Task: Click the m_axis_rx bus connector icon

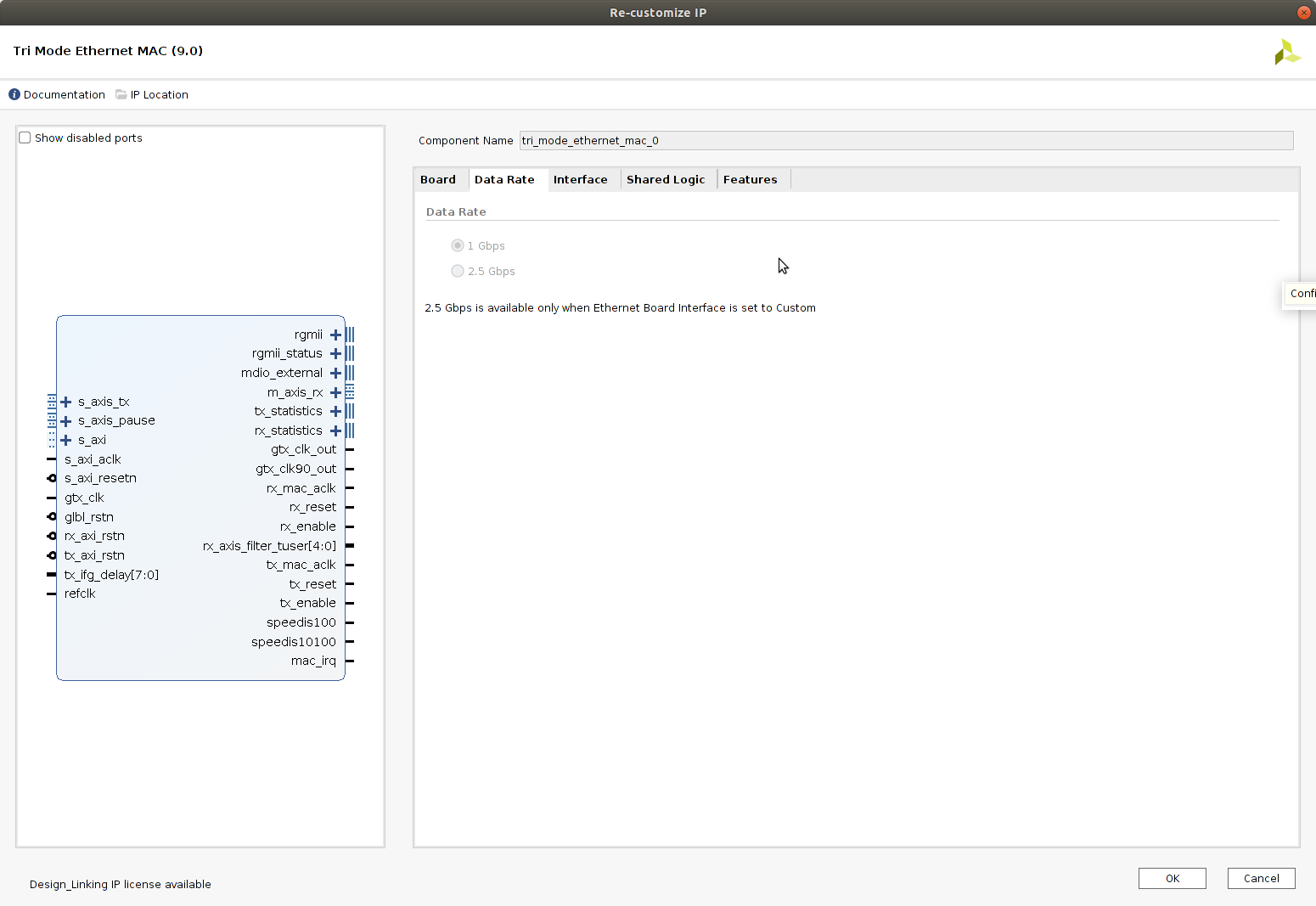Action: coord(350,392)
